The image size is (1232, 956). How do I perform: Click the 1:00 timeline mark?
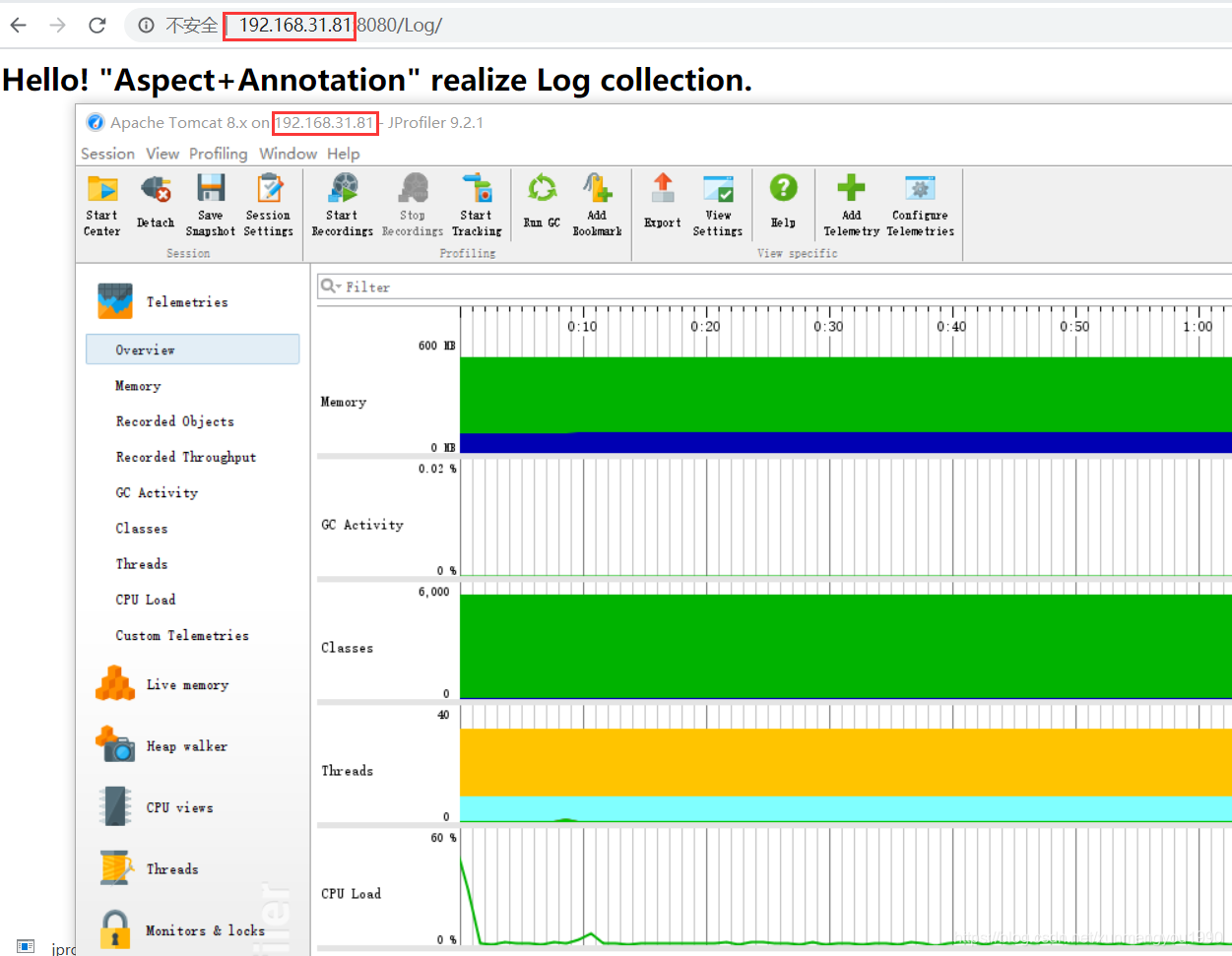pyautogui.click(x=1198, y=327)
